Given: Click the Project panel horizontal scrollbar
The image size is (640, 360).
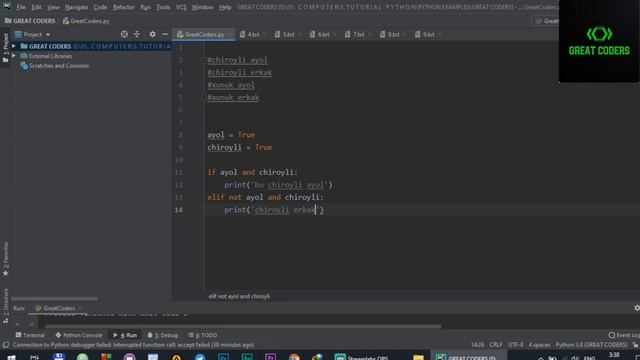Looking at the screenshot, I should tap(54, 299).
